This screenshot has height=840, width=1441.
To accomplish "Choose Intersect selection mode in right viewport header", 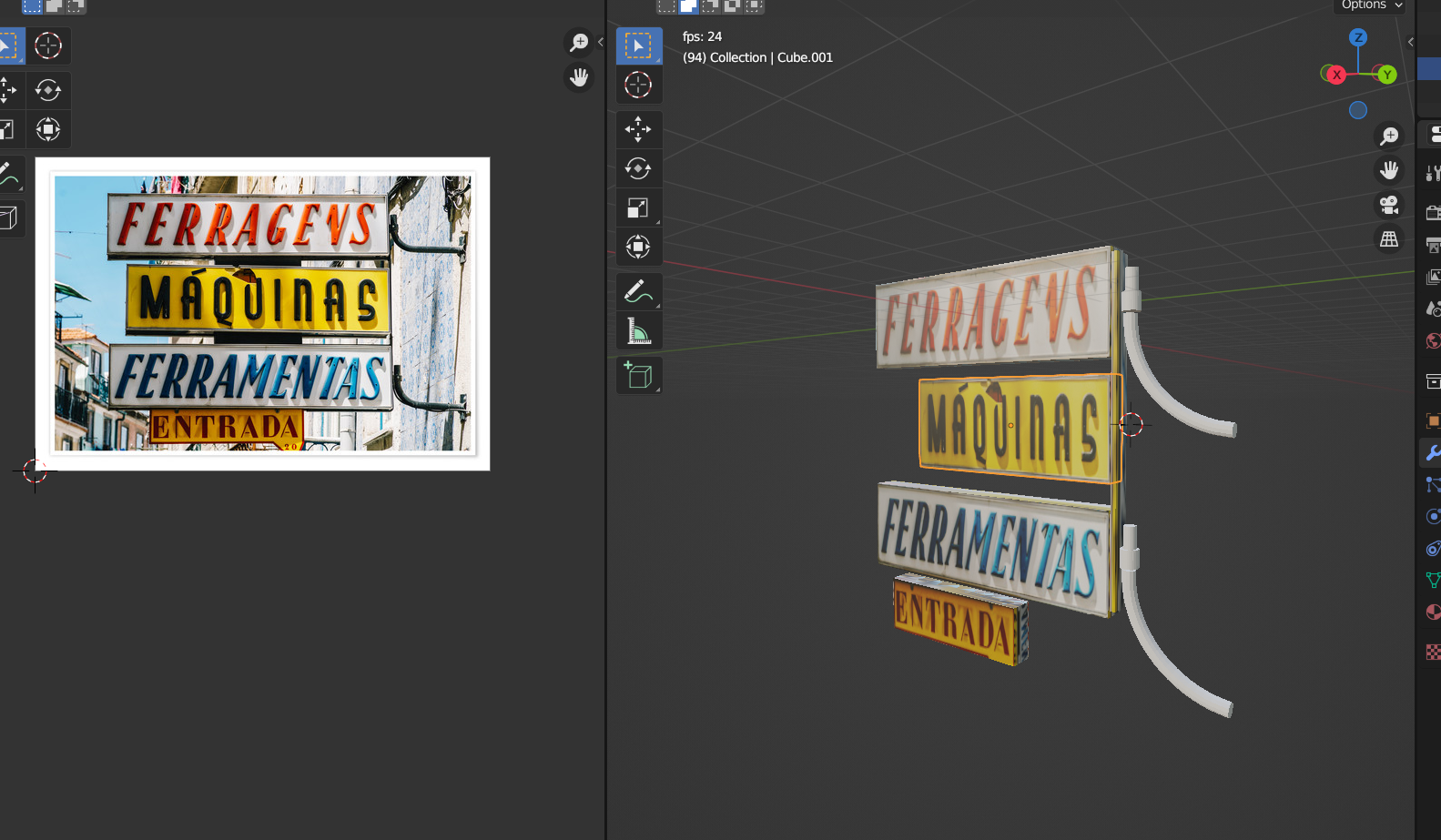I will [755, 5].
